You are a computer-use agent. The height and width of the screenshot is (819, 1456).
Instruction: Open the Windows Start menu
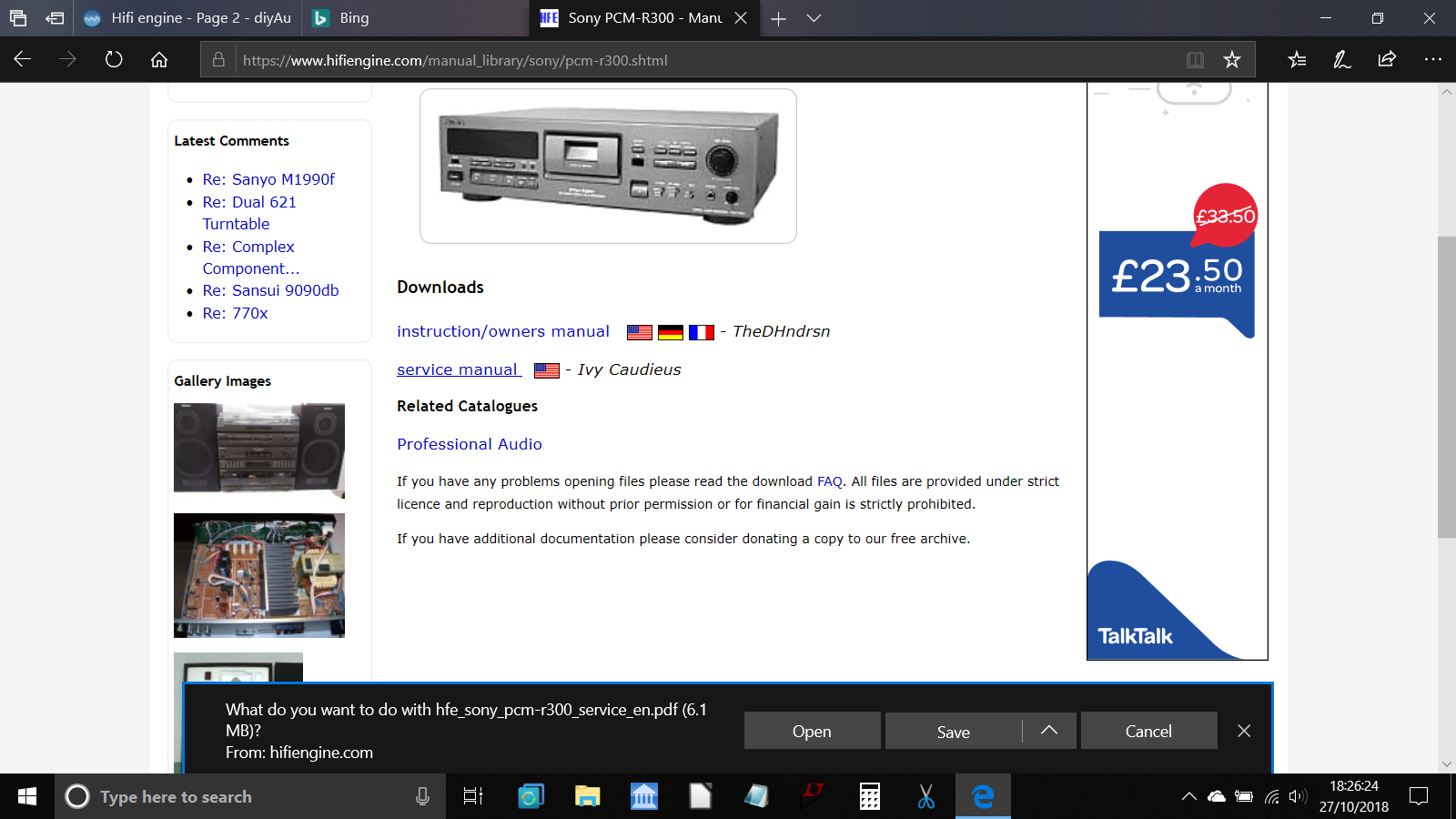coord(27,796)
